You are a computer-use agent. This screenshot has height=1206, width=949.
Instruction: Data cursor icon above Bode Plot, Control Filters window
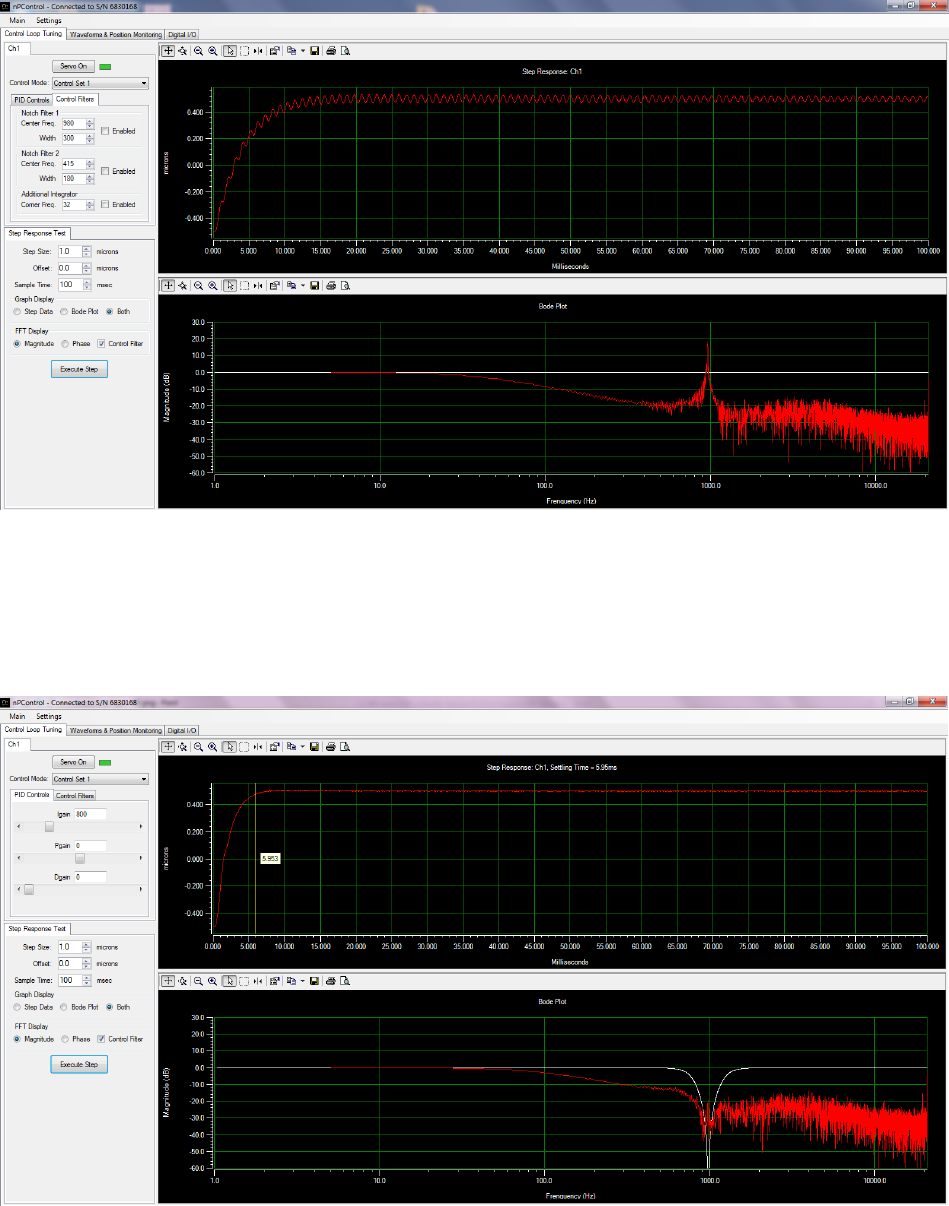pos(258,285)
